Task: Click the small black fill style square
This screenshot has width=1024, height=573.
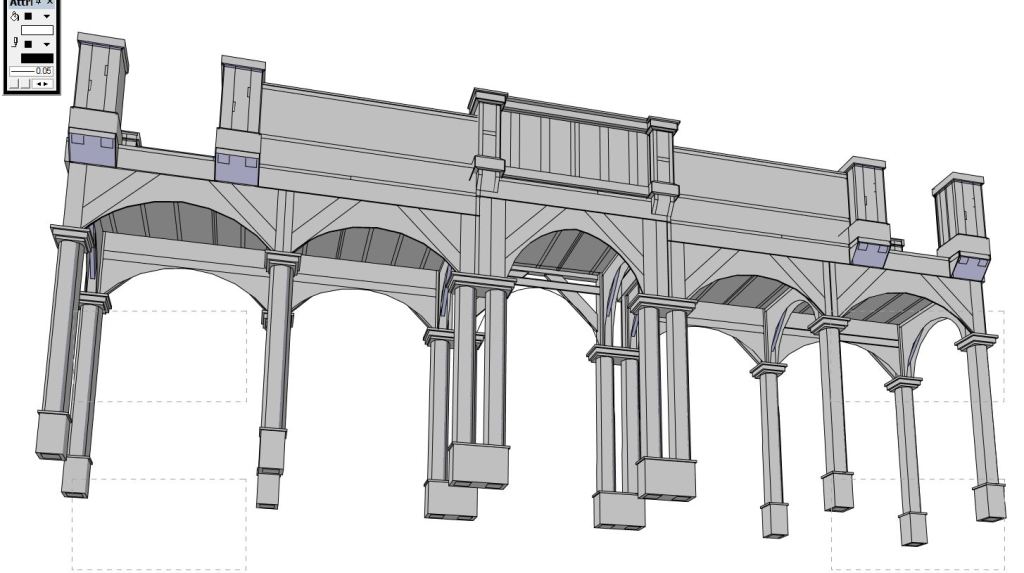Action: point(30,17)
